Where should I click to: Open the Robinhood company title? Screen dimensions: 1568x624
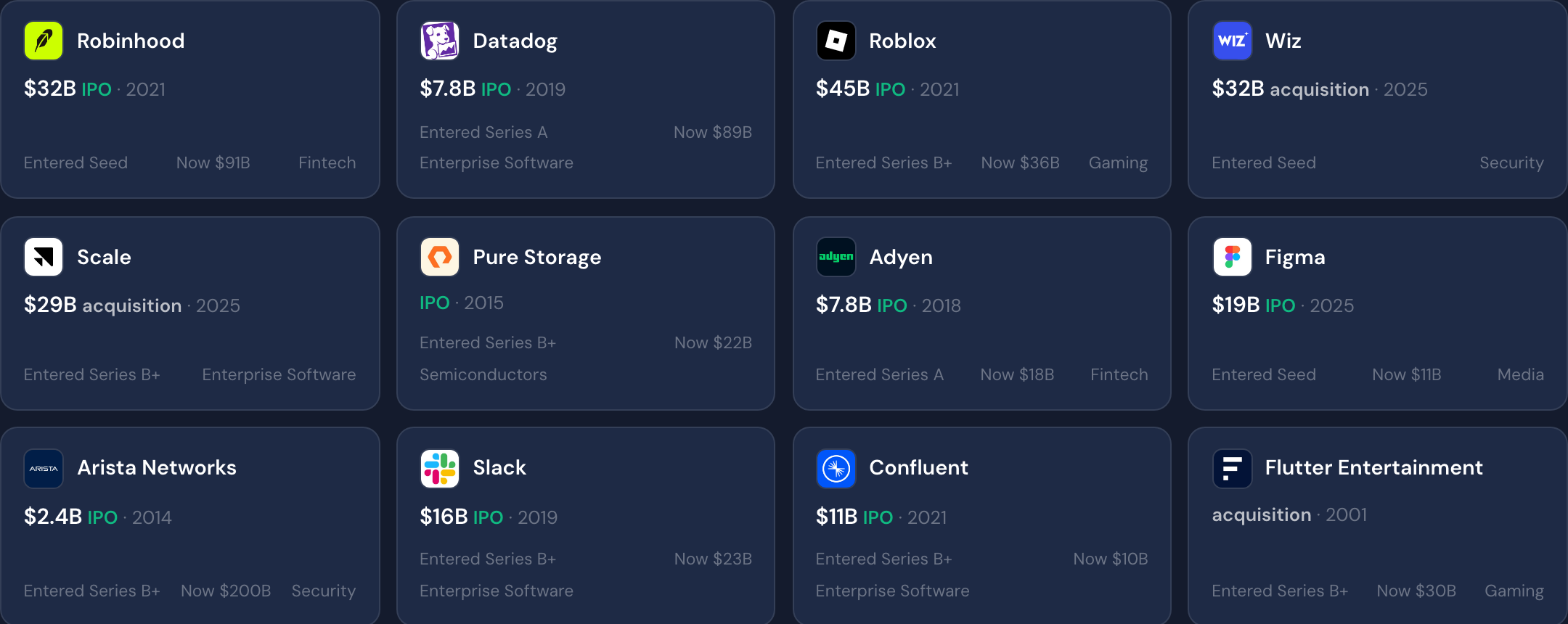tap(131, 41)
